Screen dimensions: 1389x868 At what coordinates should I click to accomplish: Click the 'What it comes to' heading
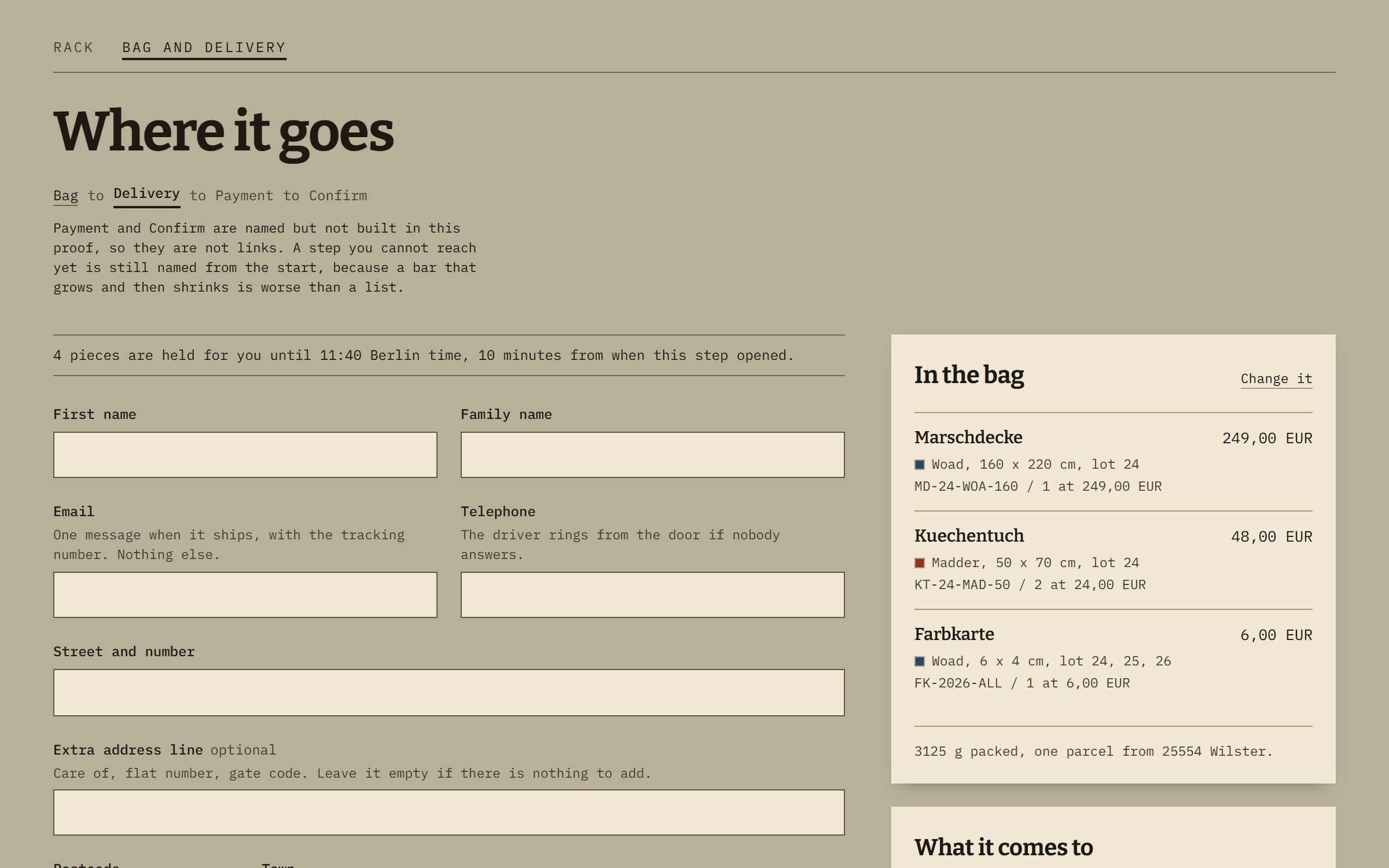tap(1004, 847)
